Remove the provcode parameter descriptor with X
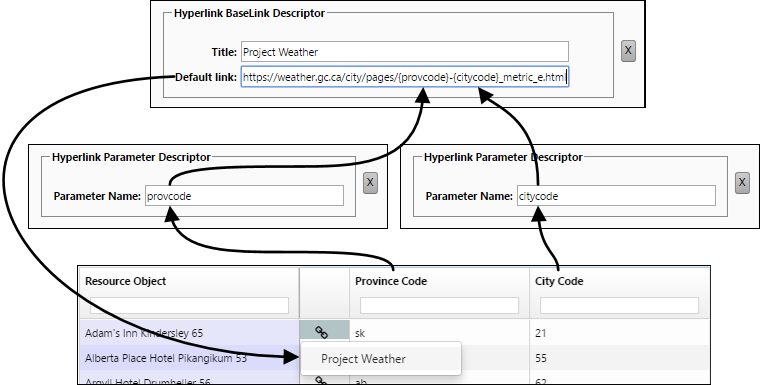The height and width of the screenshot is (385, 760). [370, 183]
